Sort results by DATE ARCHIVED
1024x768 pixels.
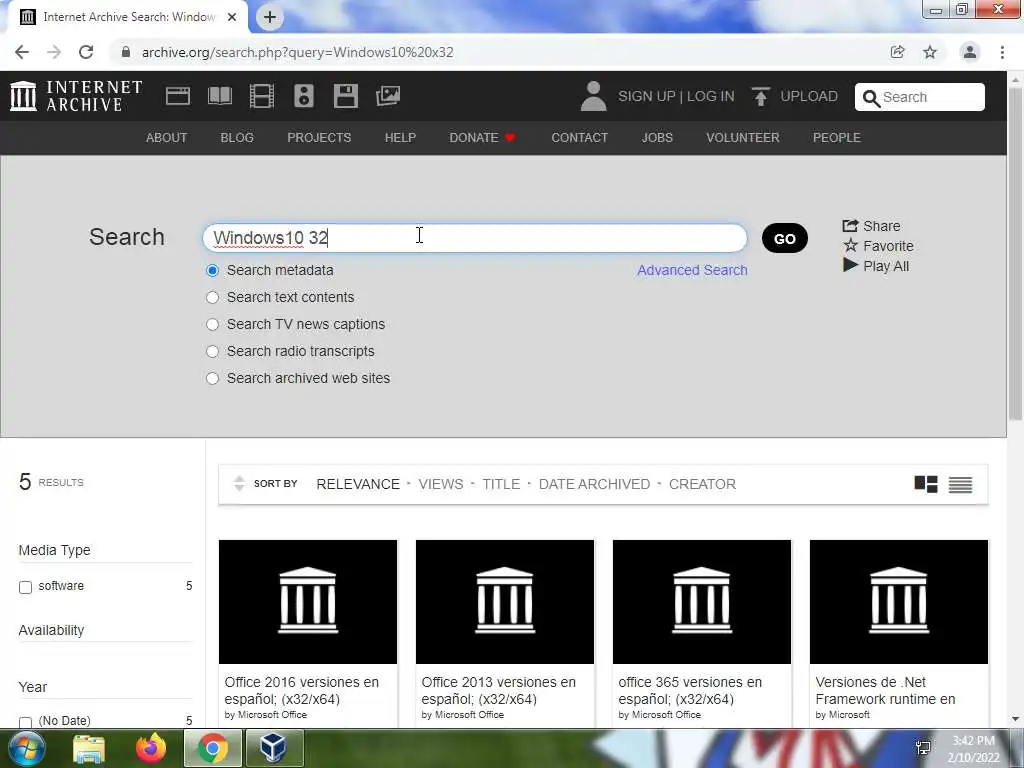click(x=594, y=484)
